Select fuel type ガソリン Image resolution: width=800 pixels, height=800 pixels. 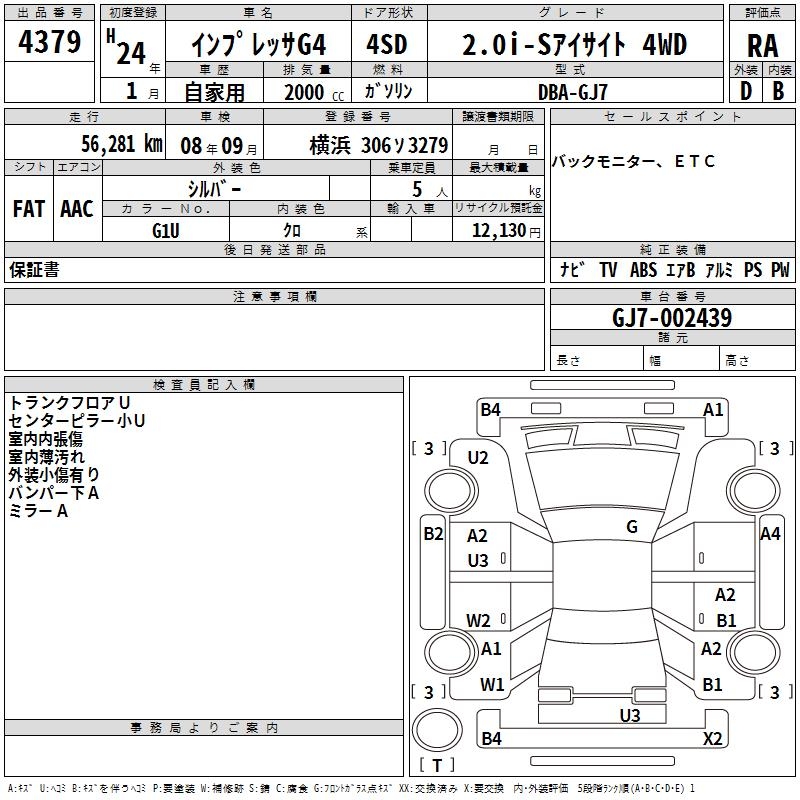point(388,91)
